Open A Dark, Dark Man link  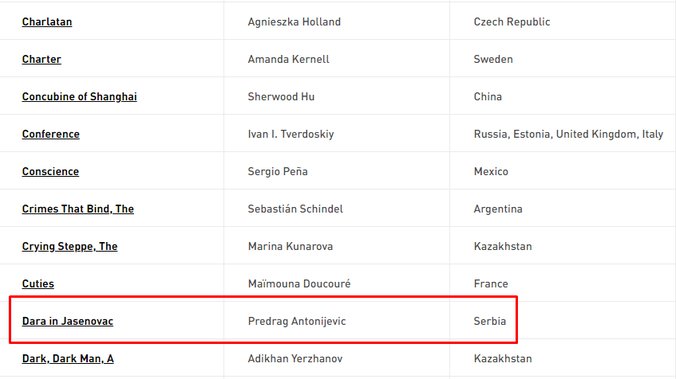[x=68, y=359]
